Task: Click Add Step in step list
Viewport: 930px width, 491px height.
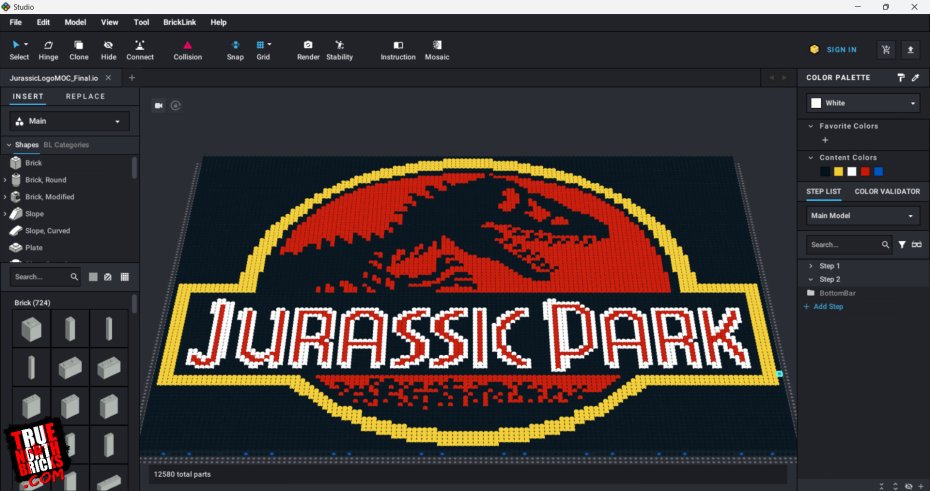Action: click(823, 307)
